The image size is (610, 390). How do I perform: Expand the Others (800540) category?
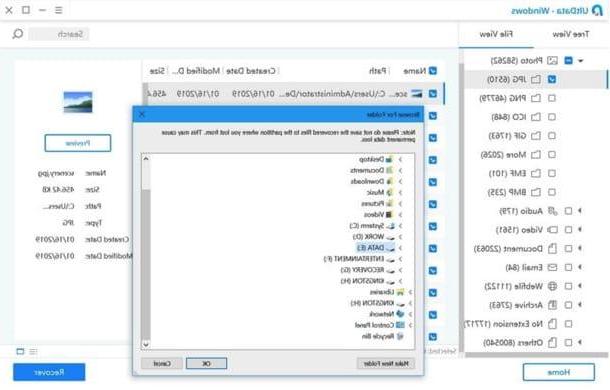pyautogui.click(x=580, y=342)
